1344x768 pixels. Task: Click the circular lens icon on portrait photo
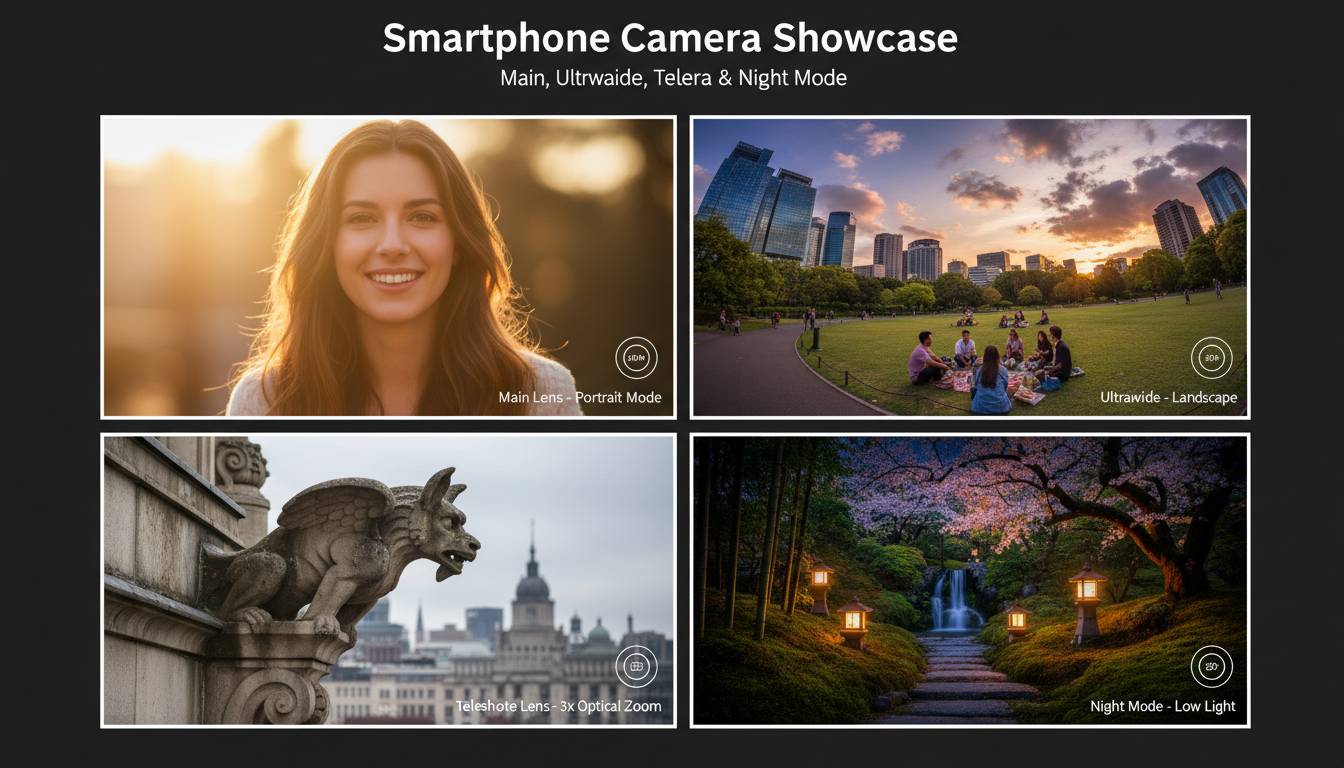[x=636, y=358]
